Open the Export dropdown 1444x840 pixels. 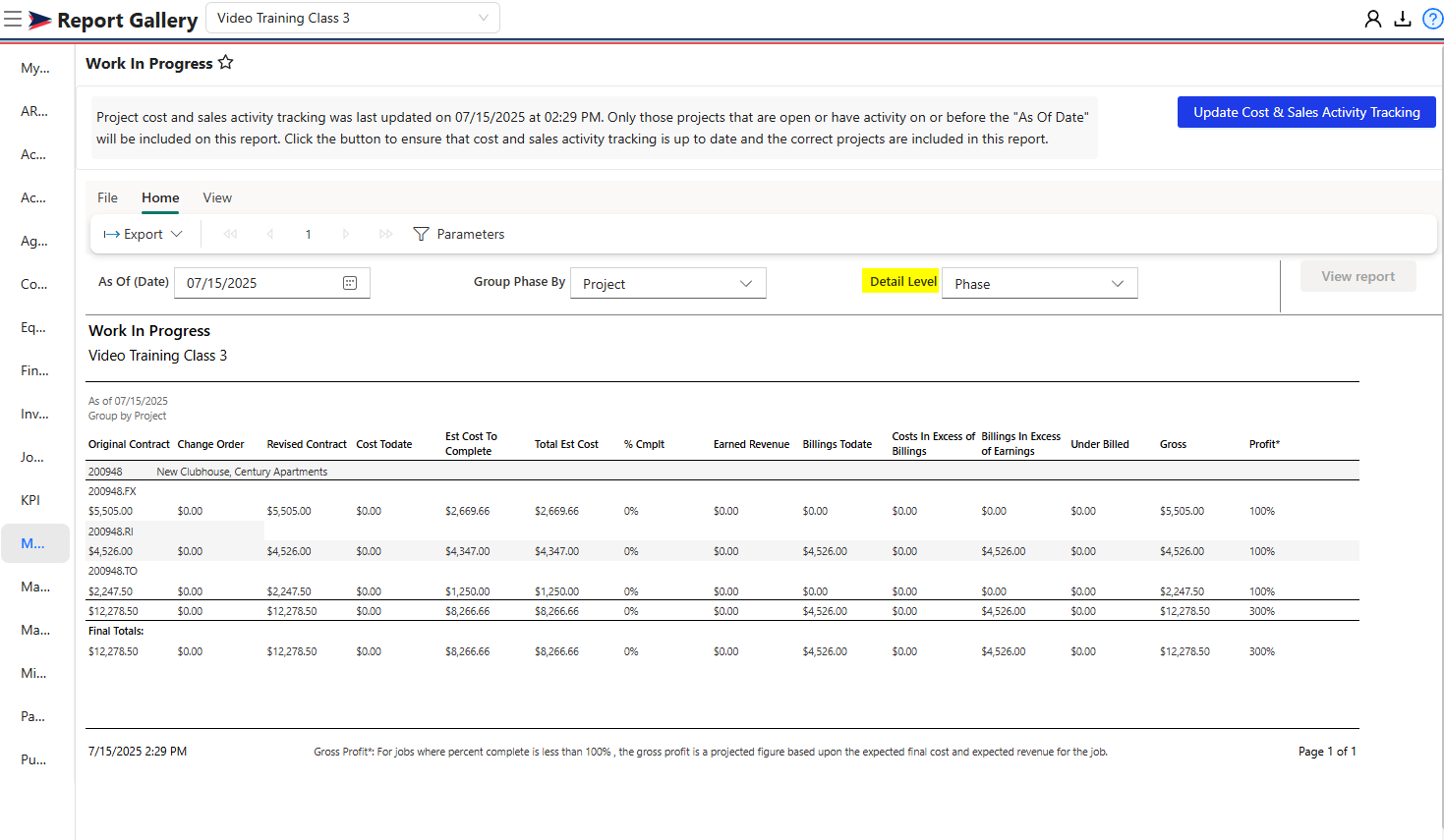pos(144,234)
